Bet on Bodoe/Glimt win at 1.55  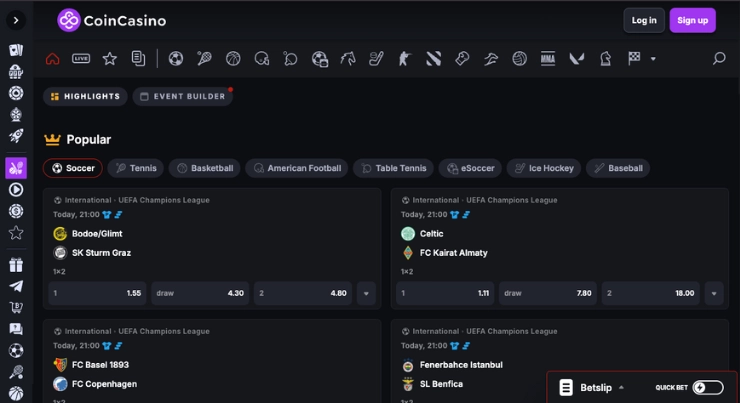pyautogui.click(x=97, y=293)
